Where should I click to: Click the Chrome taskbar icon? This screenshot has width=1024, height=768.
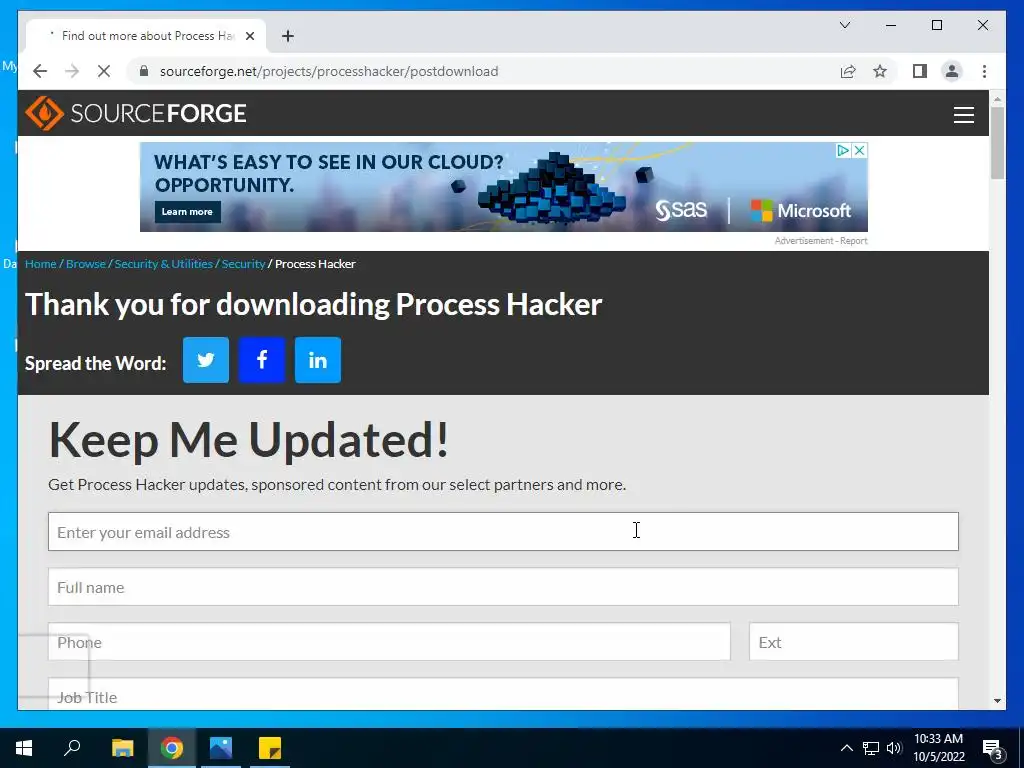(172, 748)
